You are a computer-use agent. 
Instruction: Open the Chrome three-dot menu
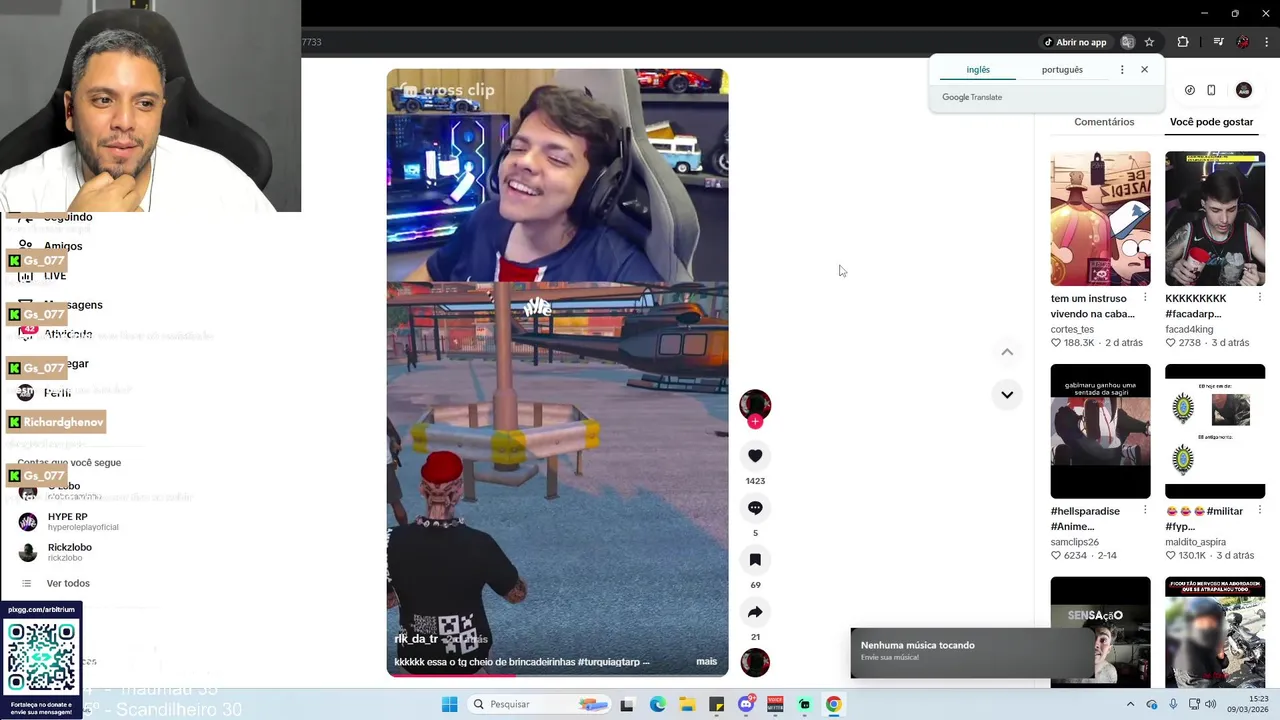(1266, 42)
